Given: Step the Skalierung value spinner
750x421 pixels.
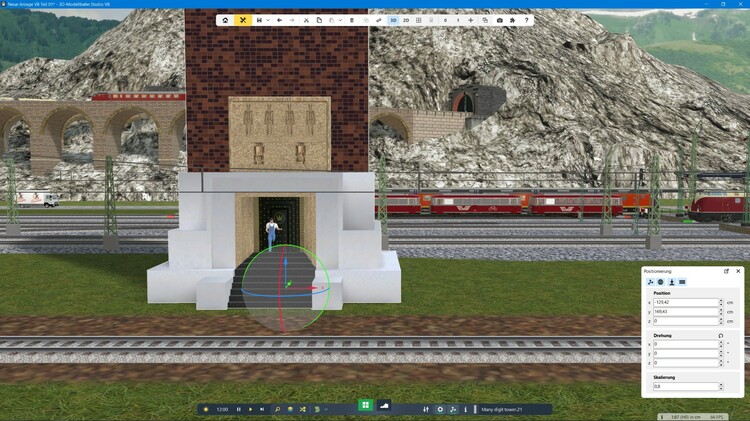Looking at the screenshot, I should tap(721, 386).
